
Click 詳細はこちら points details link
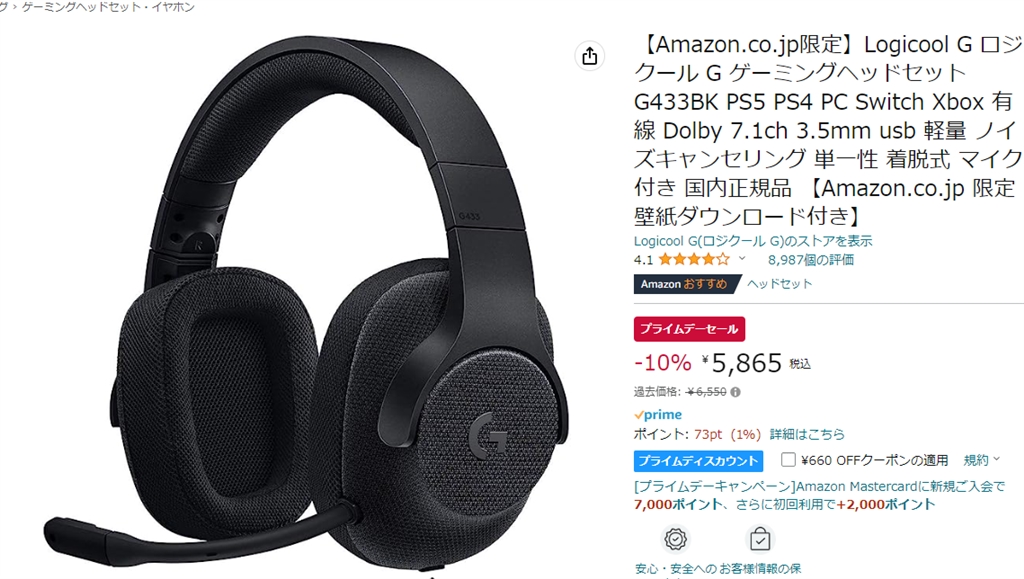click(x=807, y=434)
